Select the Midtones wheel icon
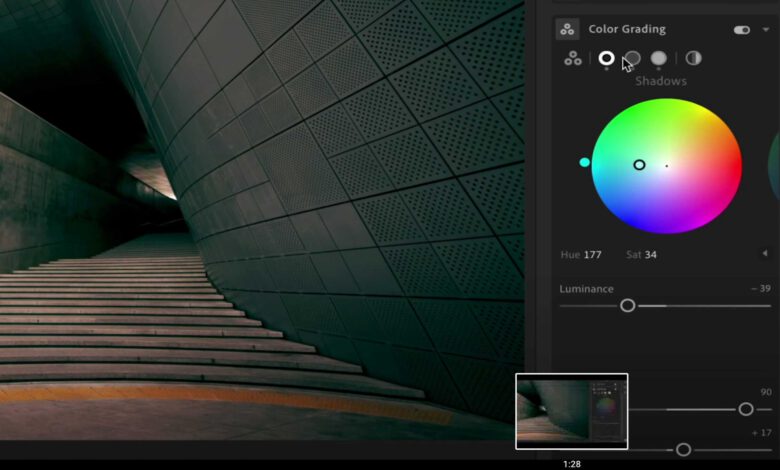Viewport: 780px width, 470px height. (x=633, y=59)
